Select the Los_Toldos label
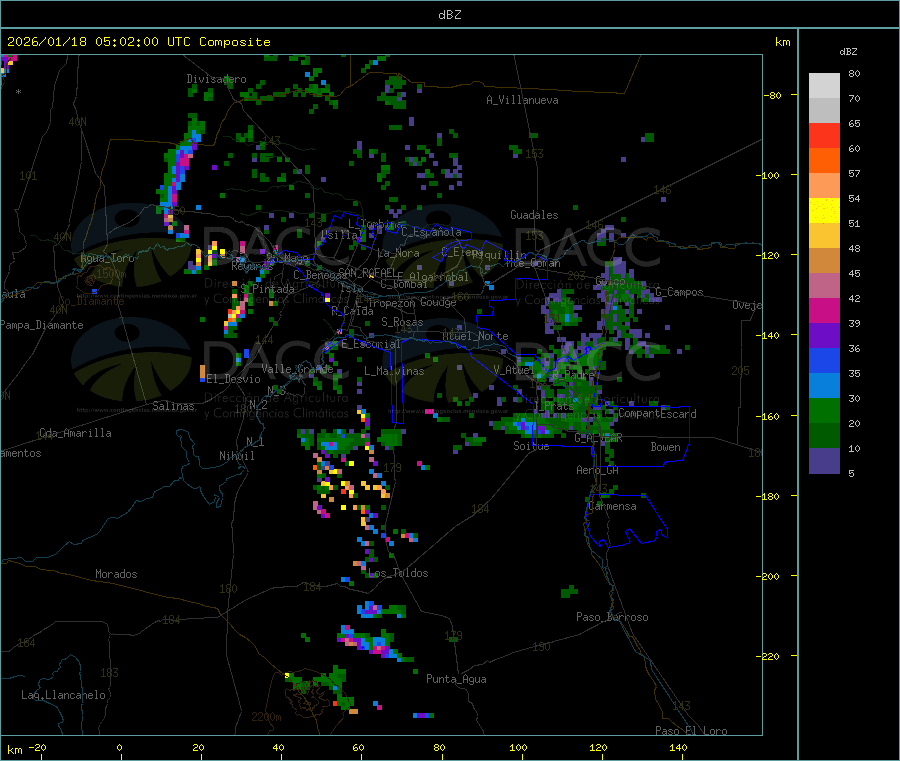The width and height of the screenshot is (900, 761). tap(398, 573)
